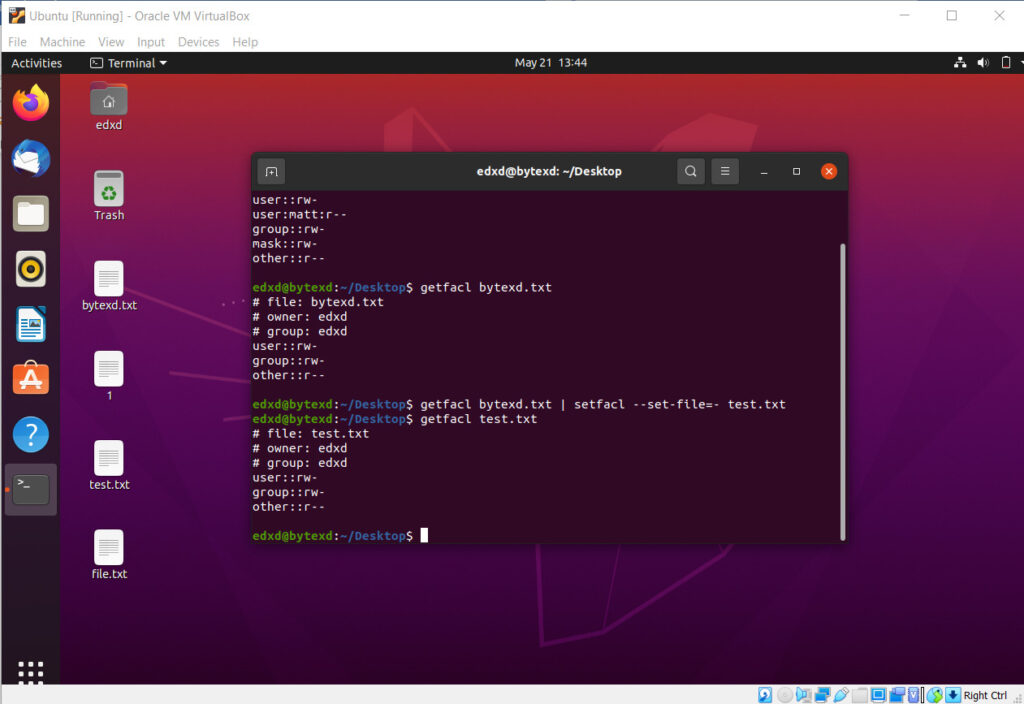Image resolution: width=1024 pixels, height=704 pixels.
Task: Select the bytexd.txt desktop file
Action: tap(109, 286)
